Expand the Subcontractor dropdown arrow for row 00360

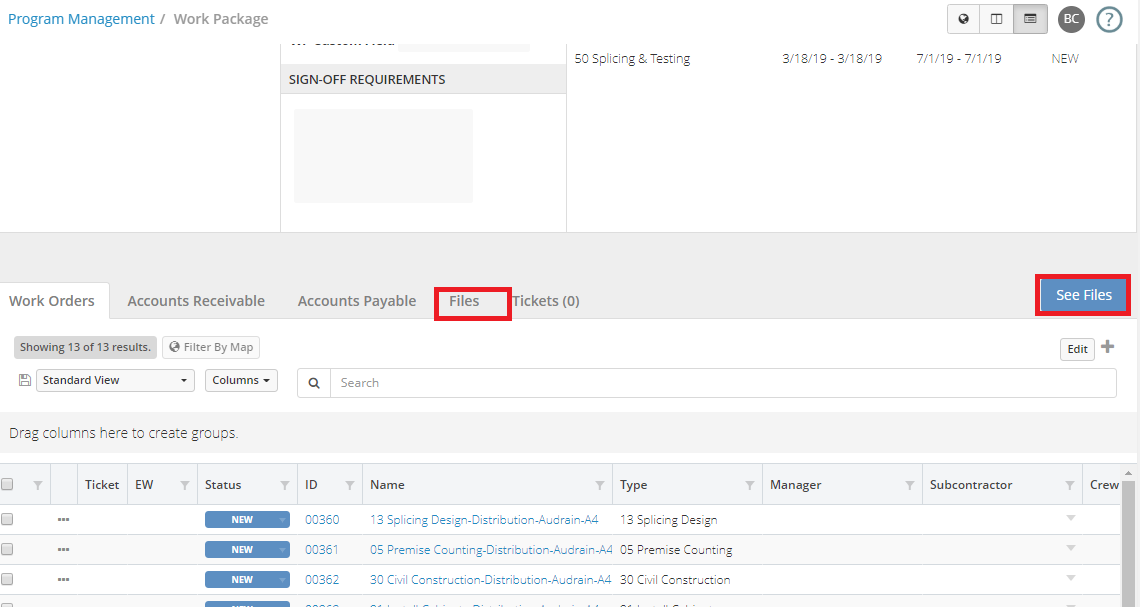coord(1070,518)
